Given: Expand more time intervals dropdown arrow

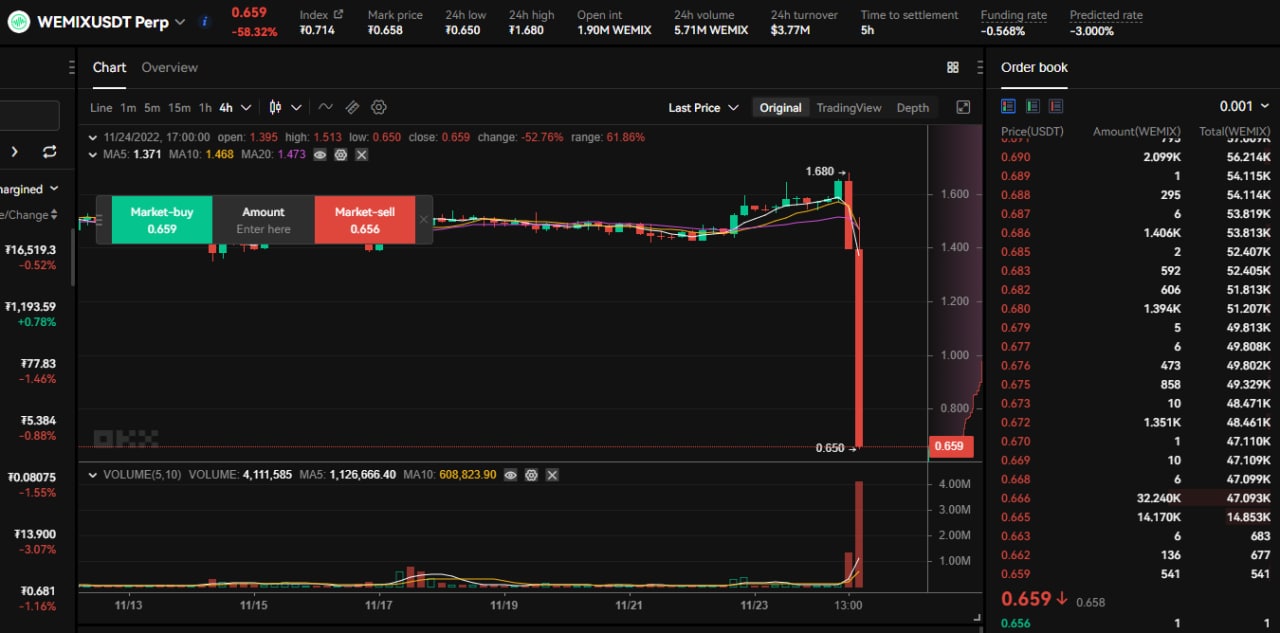Looking at the screenshot, I should tap(246, 108).
